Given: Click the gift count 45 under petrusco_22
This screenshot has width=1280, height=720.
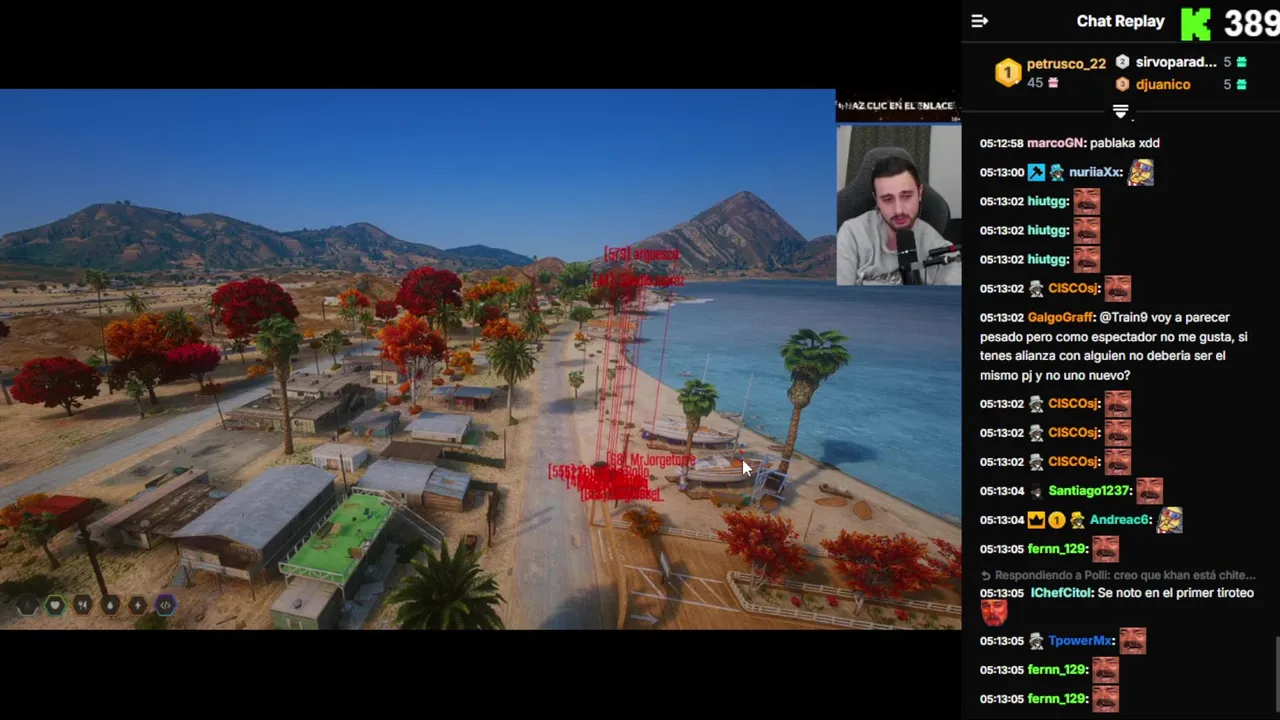Looking at the screenshot, I should (1035, 83).
